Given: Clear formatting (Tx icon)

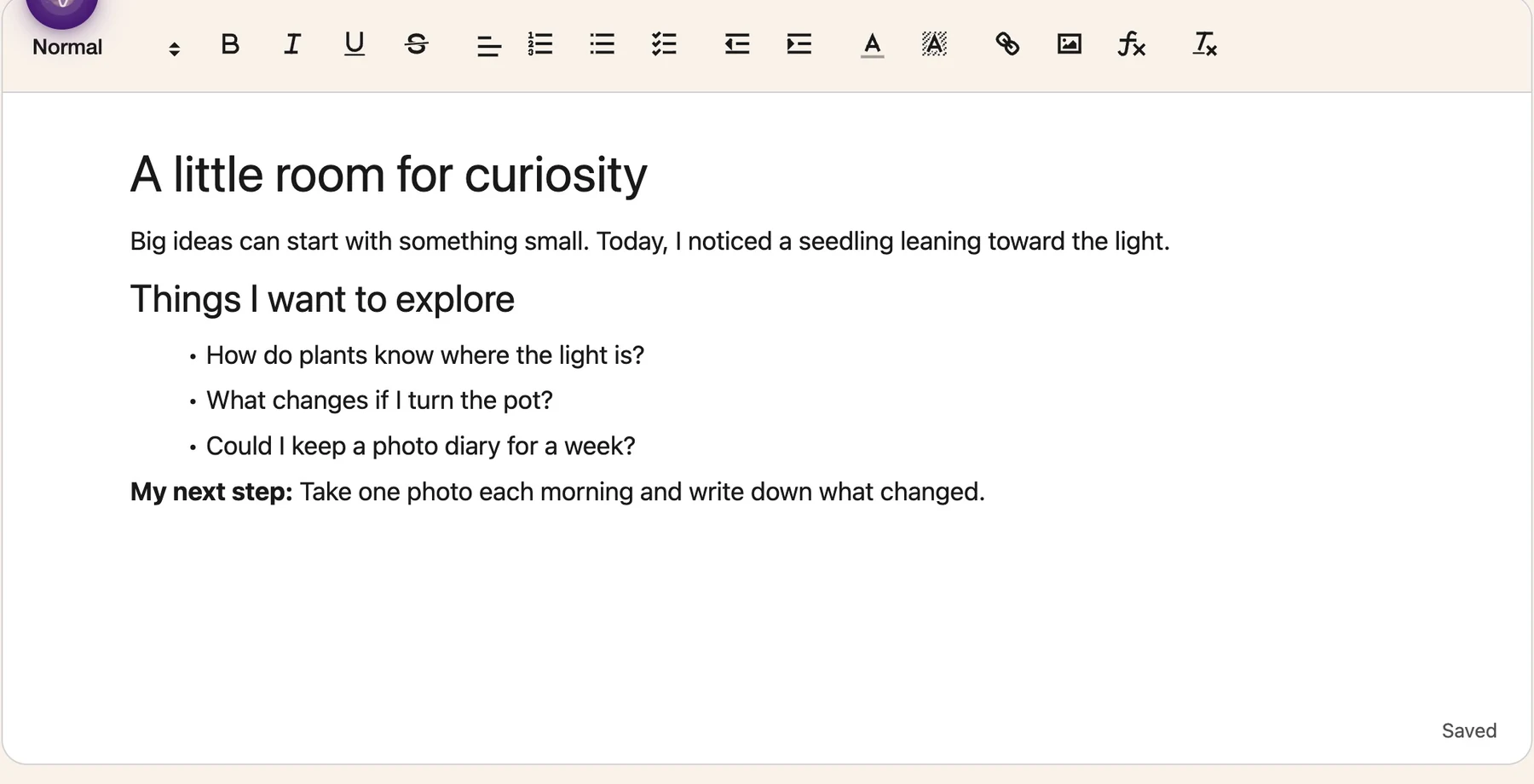Looking at the screenshot, I should (x=1205, y=44).
